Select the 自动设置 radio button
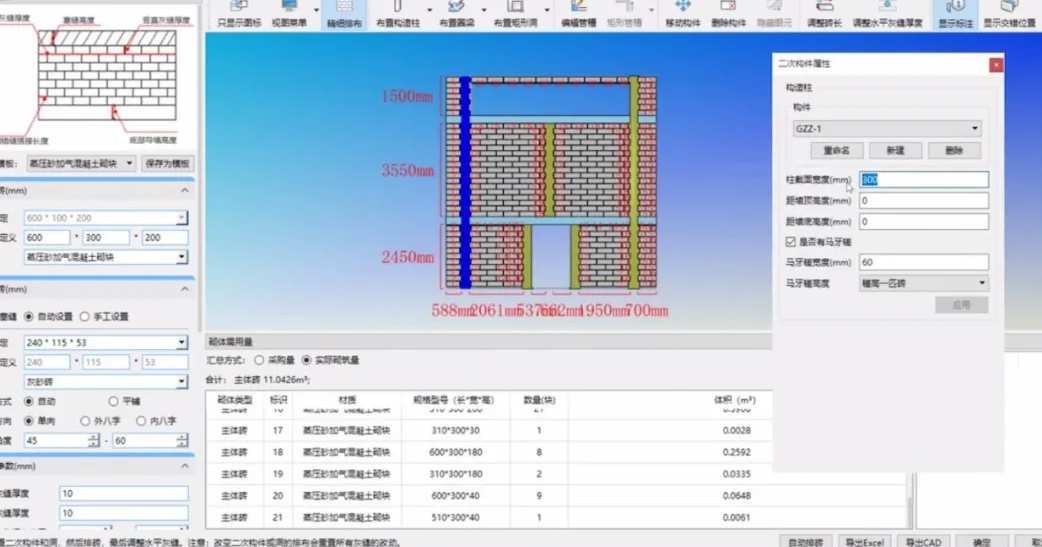This screenshot has width=1042, height=547. point(29,317)
